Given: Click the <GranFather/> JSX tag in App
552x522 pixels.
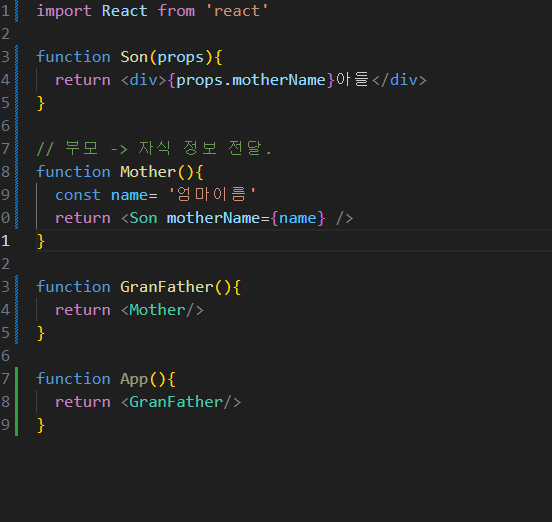Looking at the screenshot, I should tap(181, 402).
